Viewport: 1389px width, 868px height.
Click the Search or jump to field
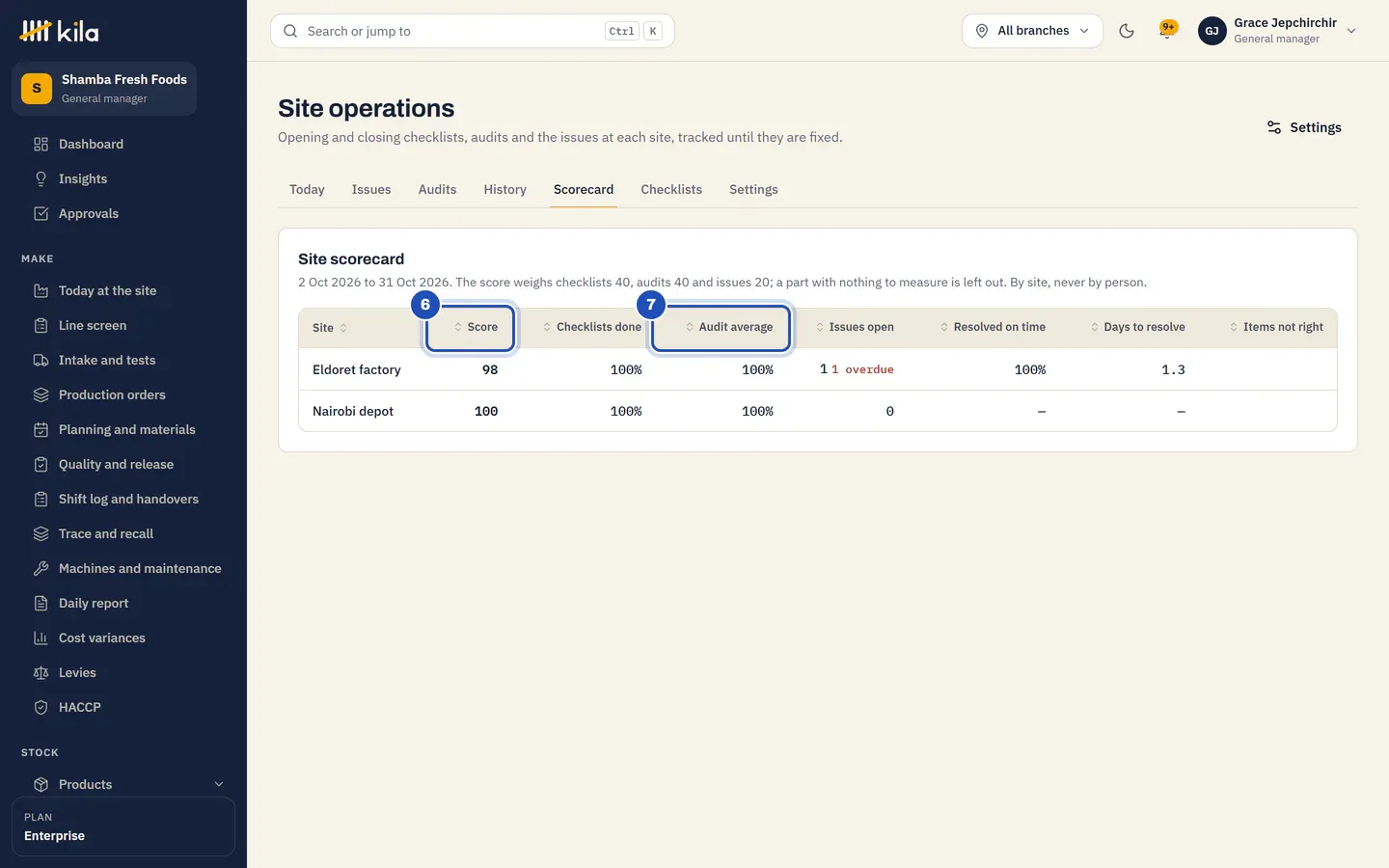473,31
